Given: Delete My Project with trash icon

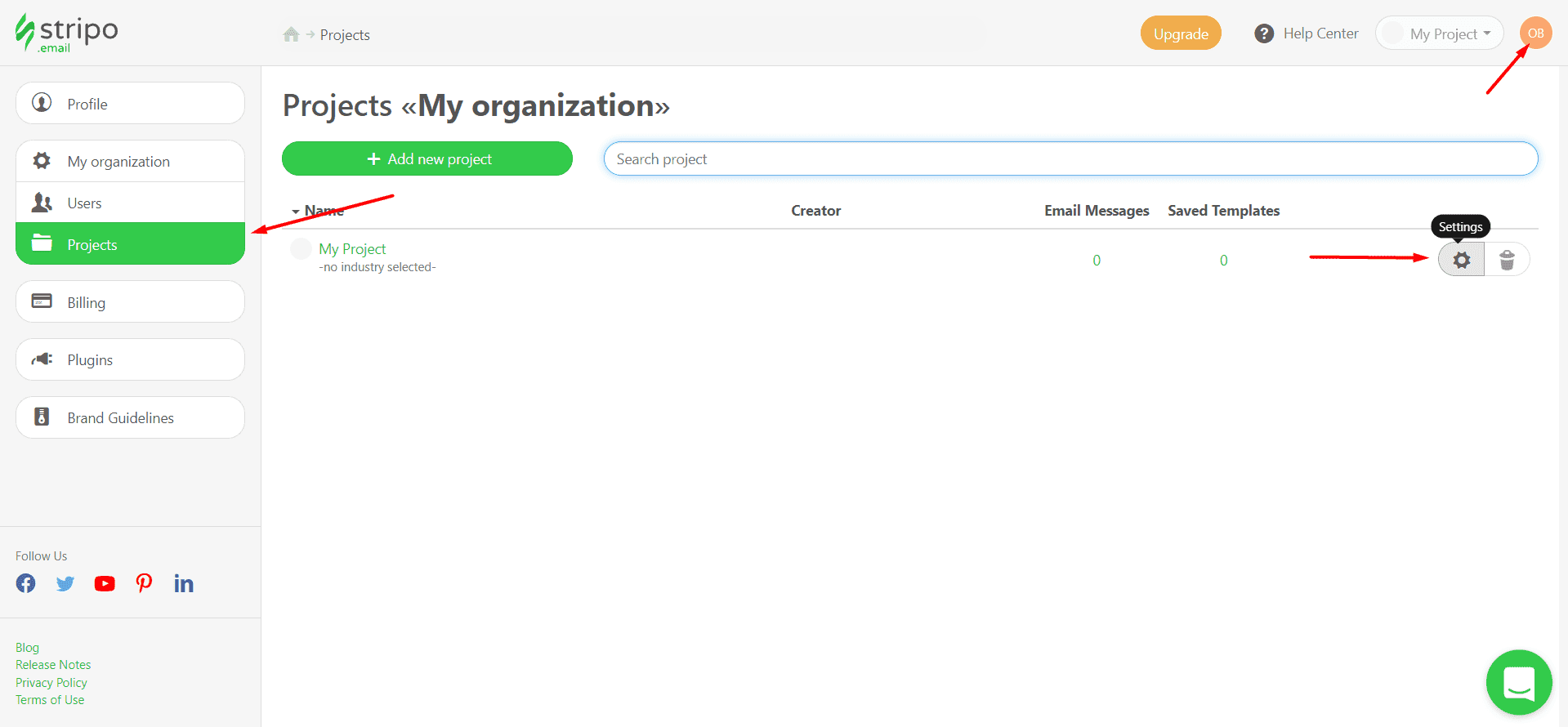Looking at the screenshot, I should point(1507,260).
